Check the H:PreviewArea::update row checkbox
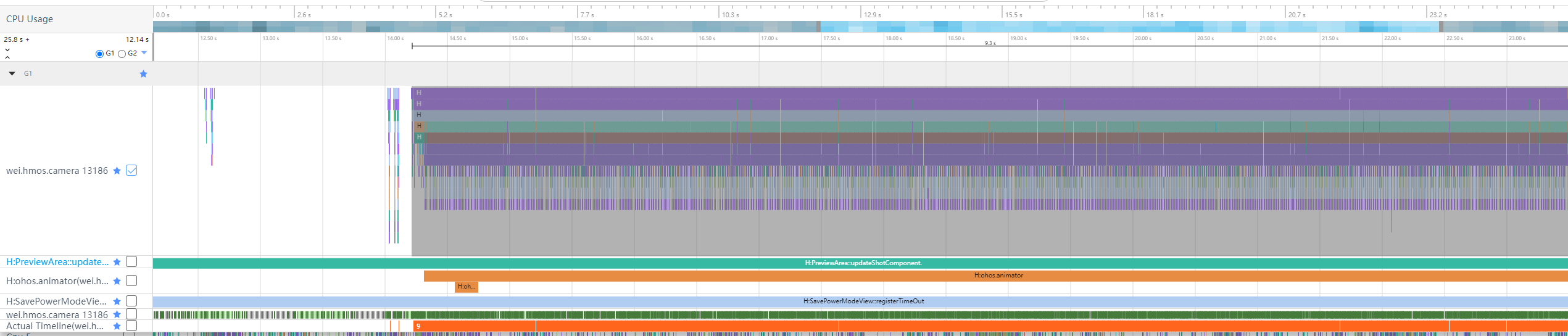 click(131, 262)
